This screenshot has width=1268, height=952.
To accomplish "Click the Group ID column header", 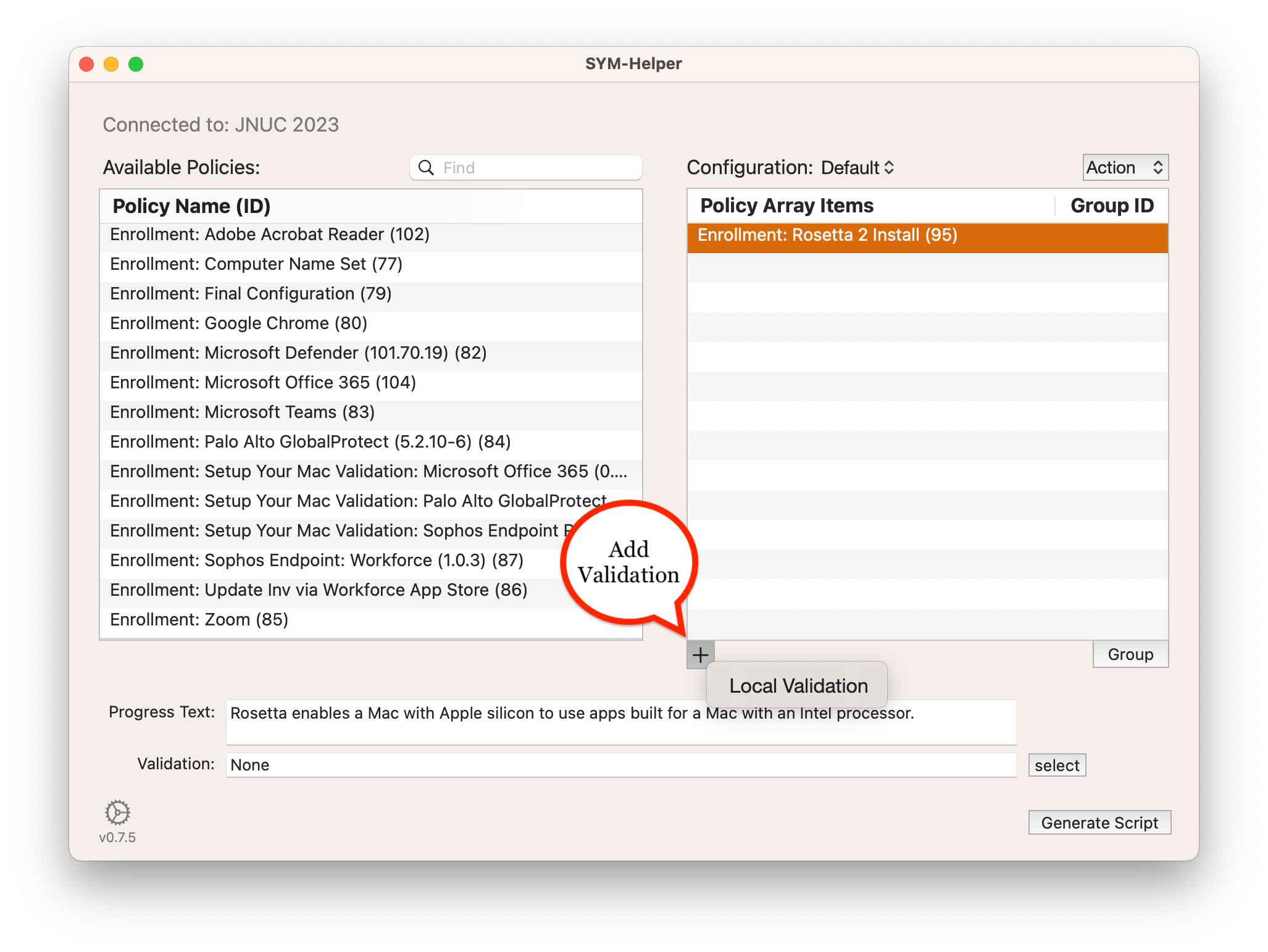I will point(1111,206).
